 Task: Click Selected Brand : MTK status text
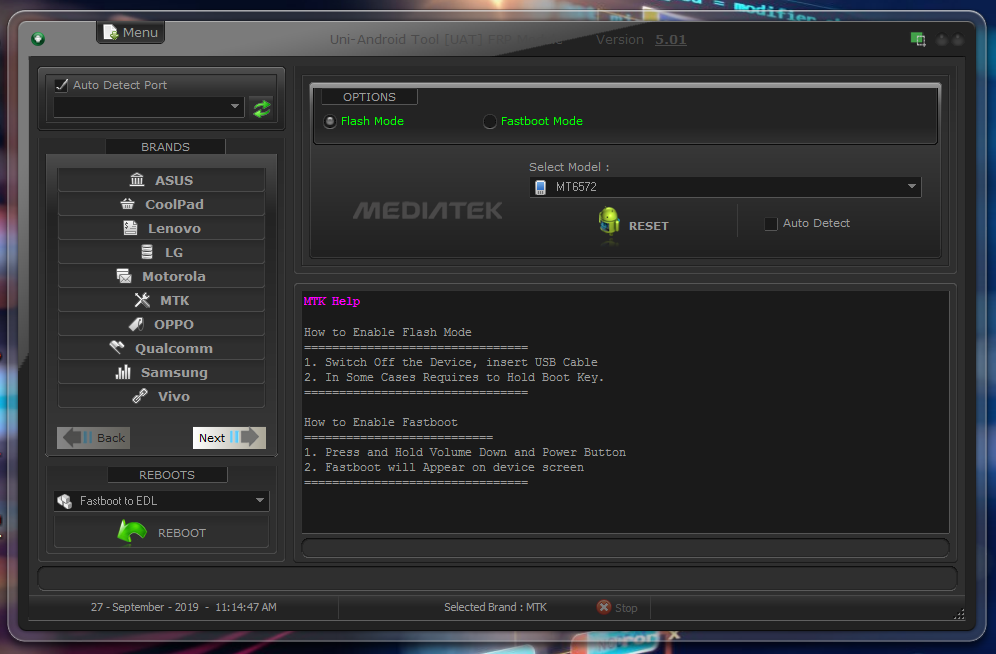coord(495,607)
